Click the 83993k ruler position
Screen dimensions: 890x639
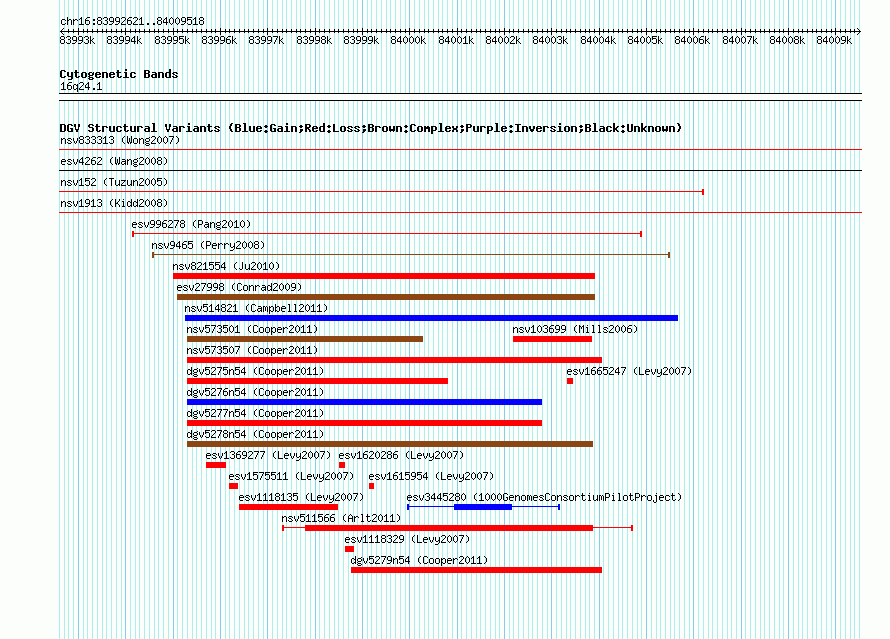point(77,40)
